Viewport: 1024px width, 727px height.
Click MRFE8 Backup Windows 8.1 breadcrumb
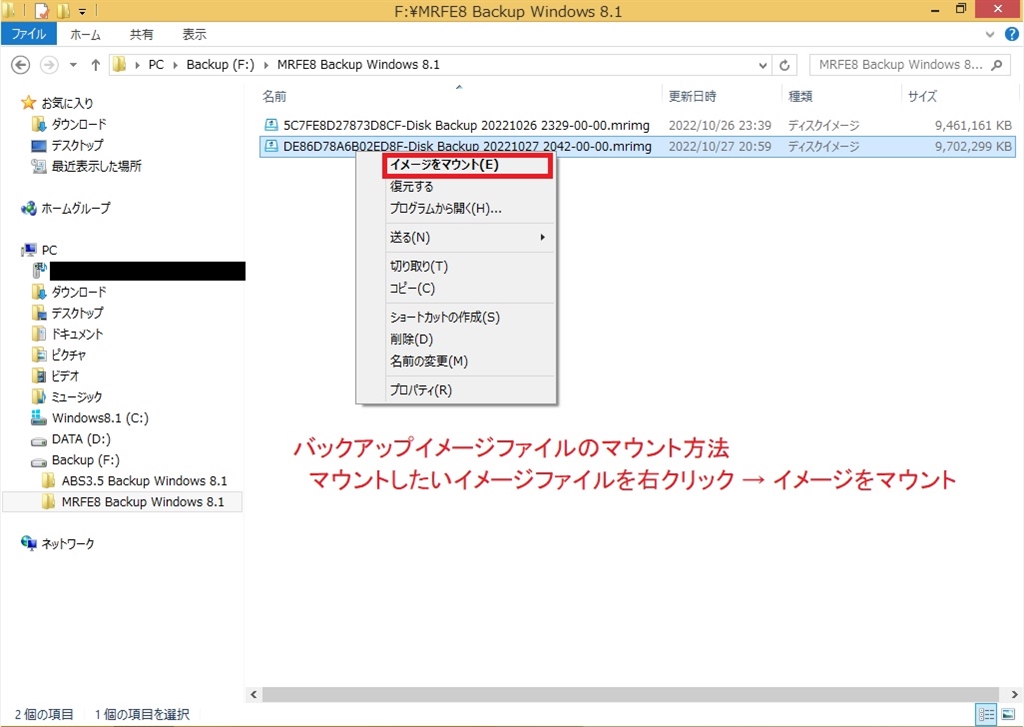[x=359, y=65]
